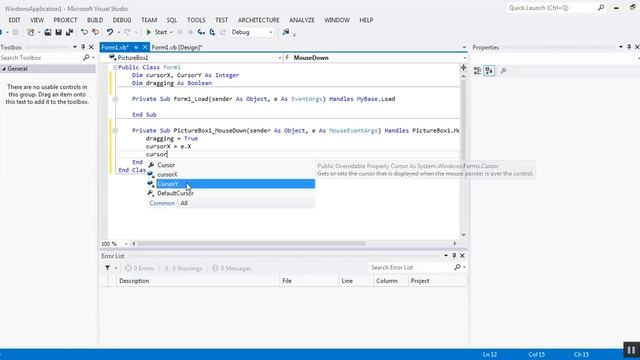Save the current file with Save icon
Viewport: 640px width, 360px height.
(59, 32)
